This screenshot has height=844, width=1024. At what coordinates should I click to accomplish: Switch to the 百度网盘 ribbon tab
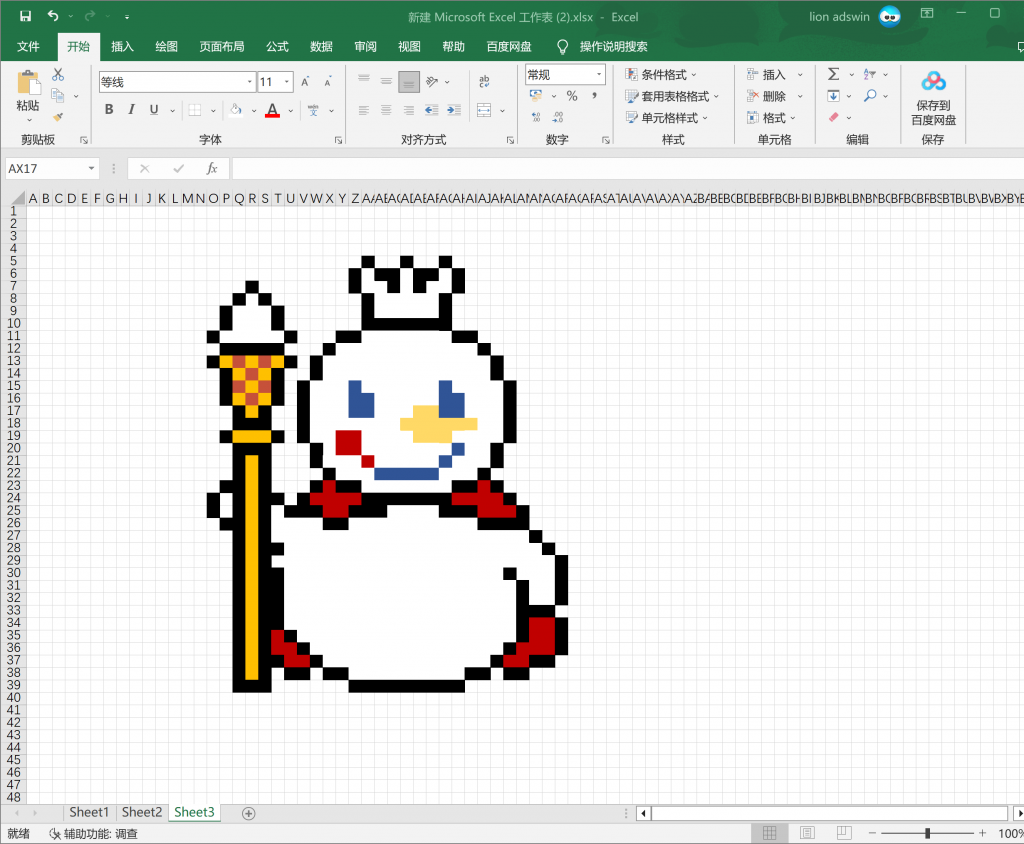coord(509,46)
